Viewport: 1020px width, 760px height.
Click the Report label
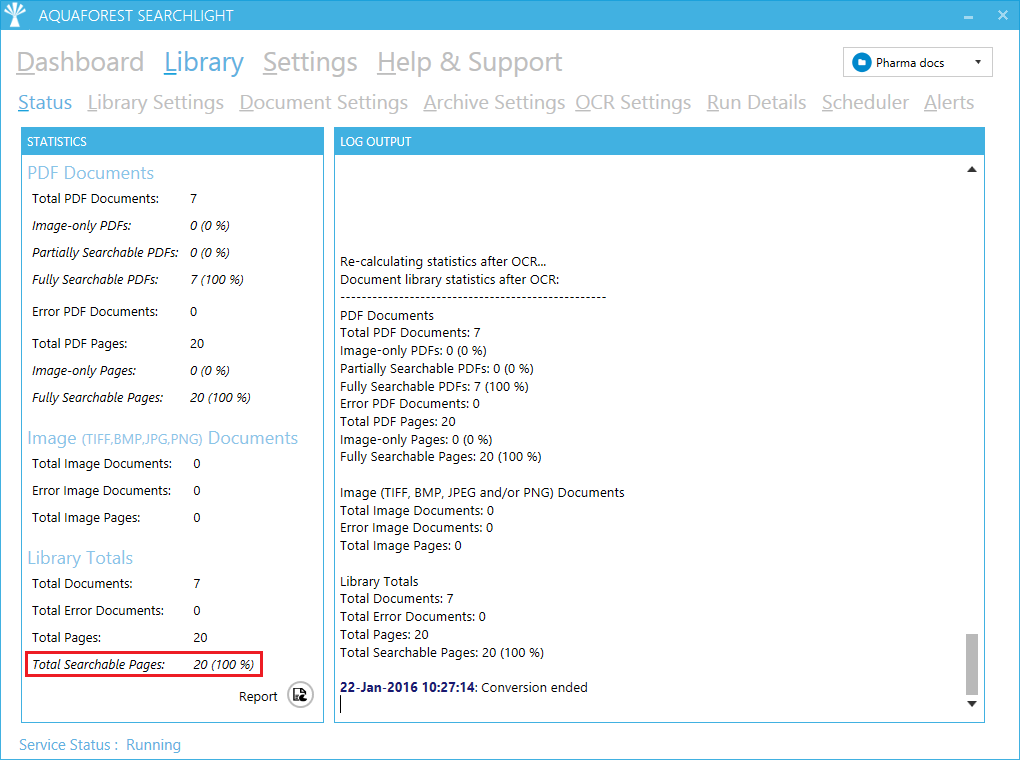point(258,696)
